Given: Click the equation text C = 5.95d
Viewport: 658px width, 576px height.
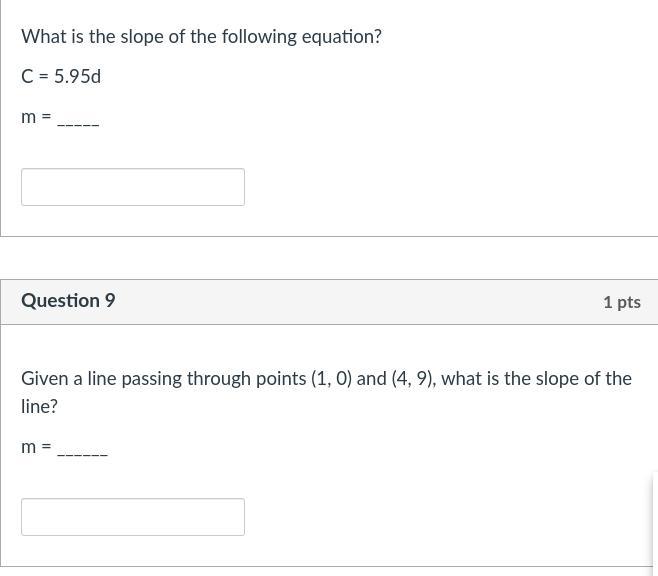Looking at the screenshot, I should click(x=61, y=77).
